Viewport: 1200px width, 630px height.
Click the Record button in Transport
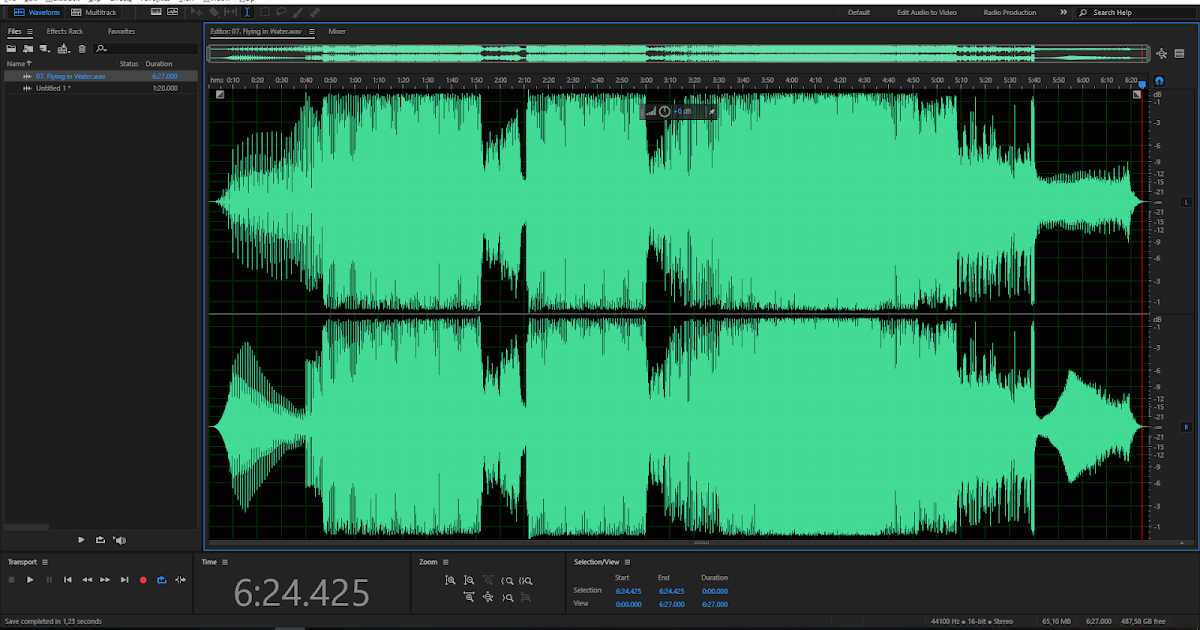click(x=143, y=580)
